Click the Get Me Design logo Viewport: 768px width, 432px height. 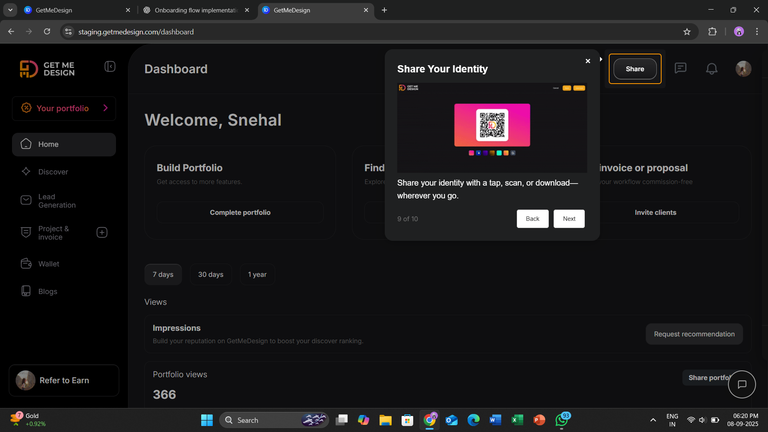point(47,69)
